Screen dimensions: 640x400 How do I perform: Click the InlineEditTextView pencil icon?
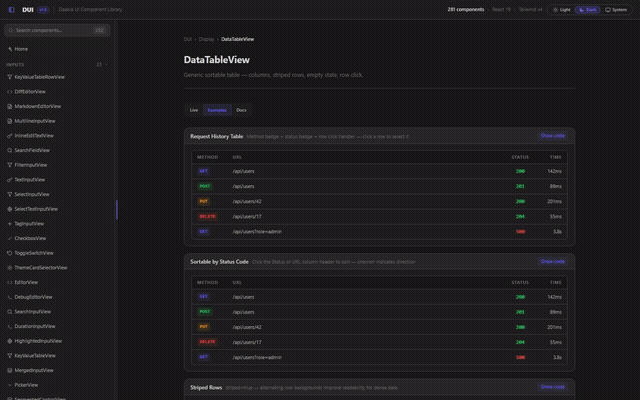(x=9, y=136)
